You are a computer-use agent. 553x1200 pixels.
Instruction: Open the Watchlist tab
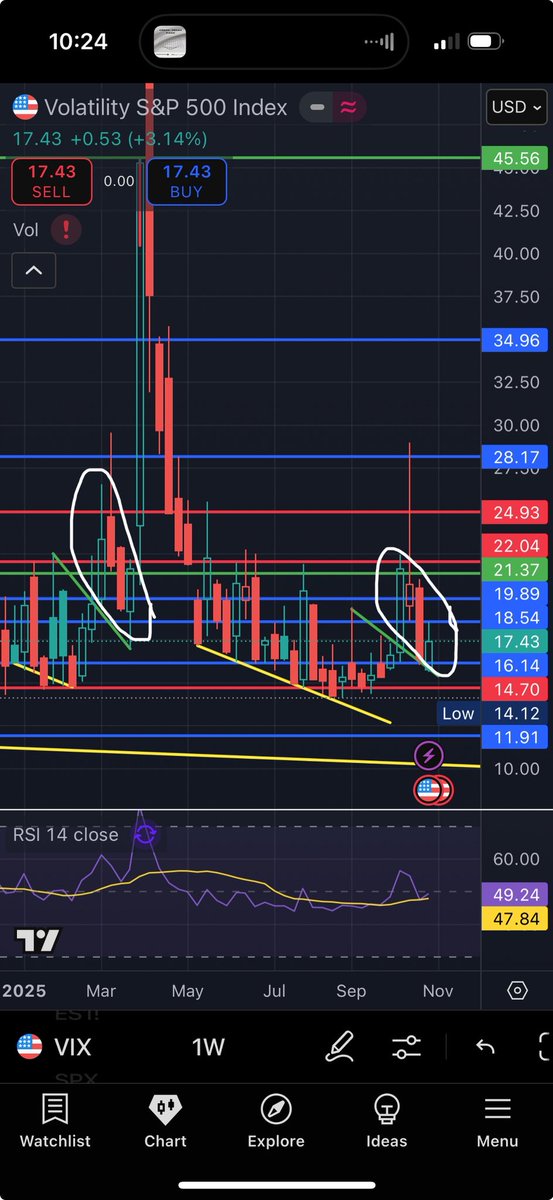[55, 1121]
